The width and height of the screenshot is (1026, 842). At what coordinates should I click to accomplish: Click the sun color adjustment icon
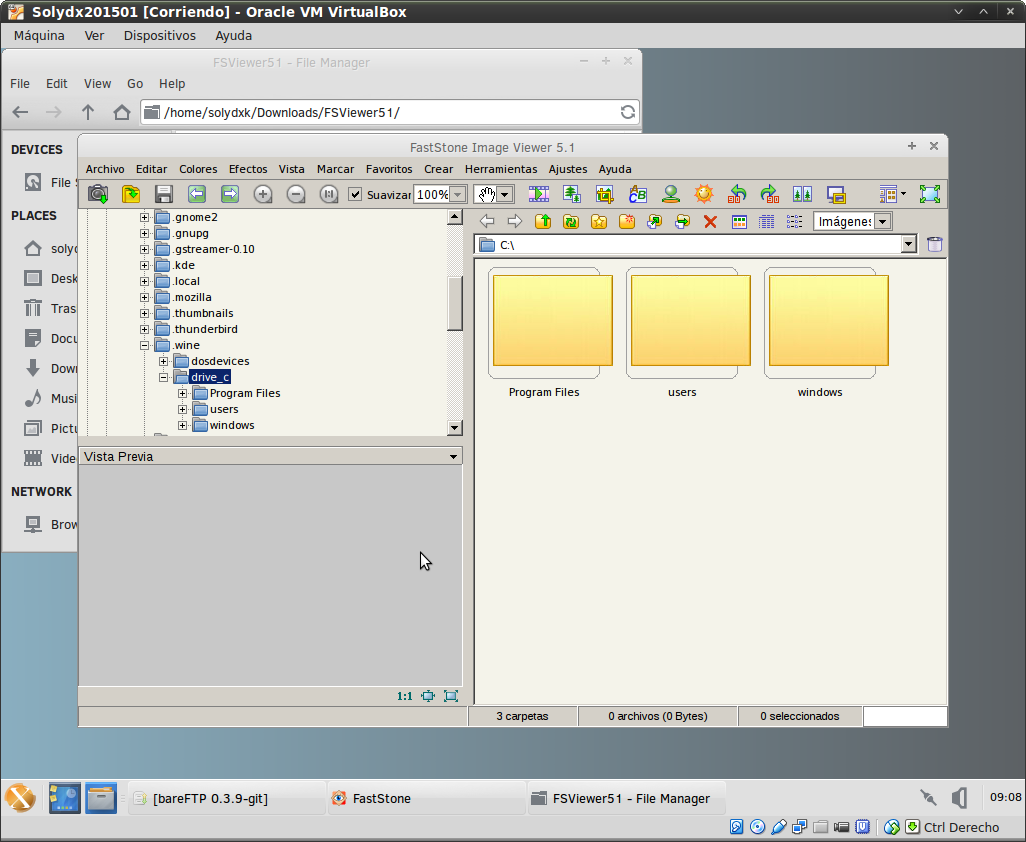704,194
